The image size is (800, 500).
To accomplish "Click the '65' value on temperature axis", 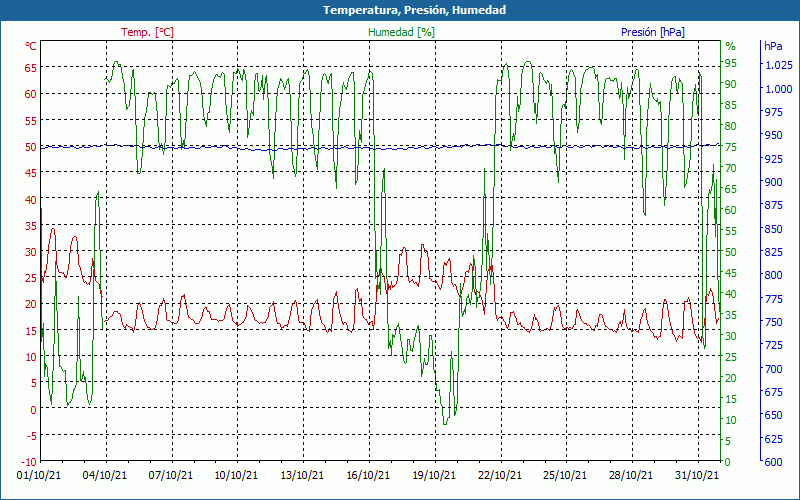I will [x=31, y=67].
